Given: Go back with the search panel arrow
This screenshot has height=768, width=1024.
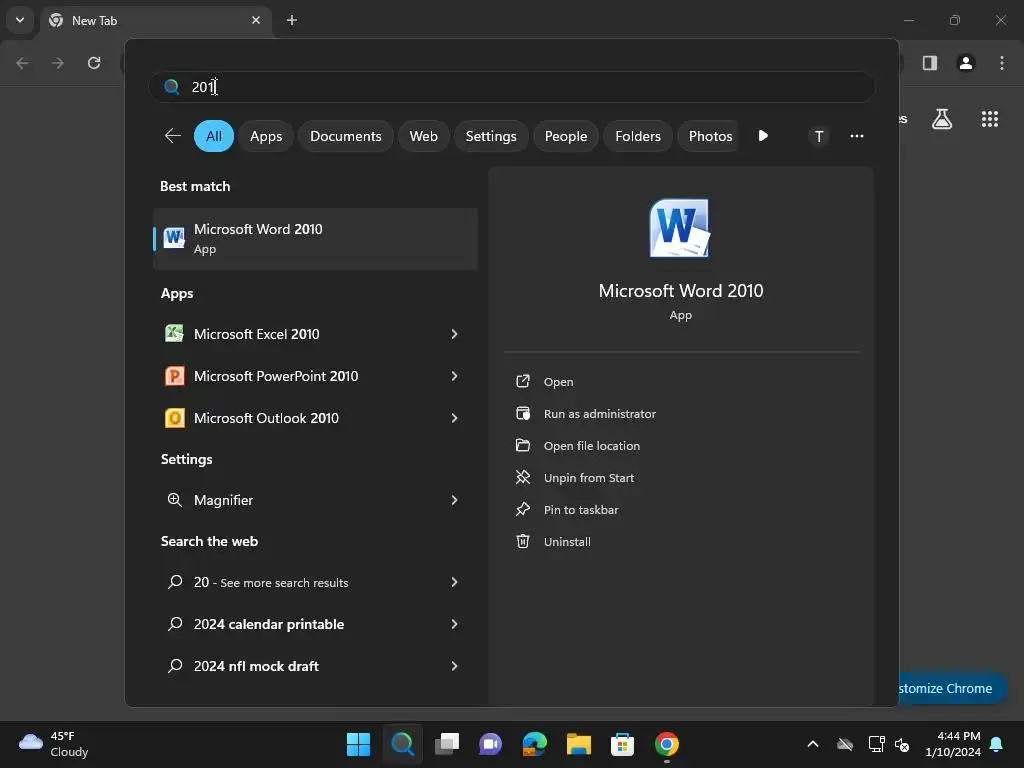Looking at the screenshot, I should [172, 136].
